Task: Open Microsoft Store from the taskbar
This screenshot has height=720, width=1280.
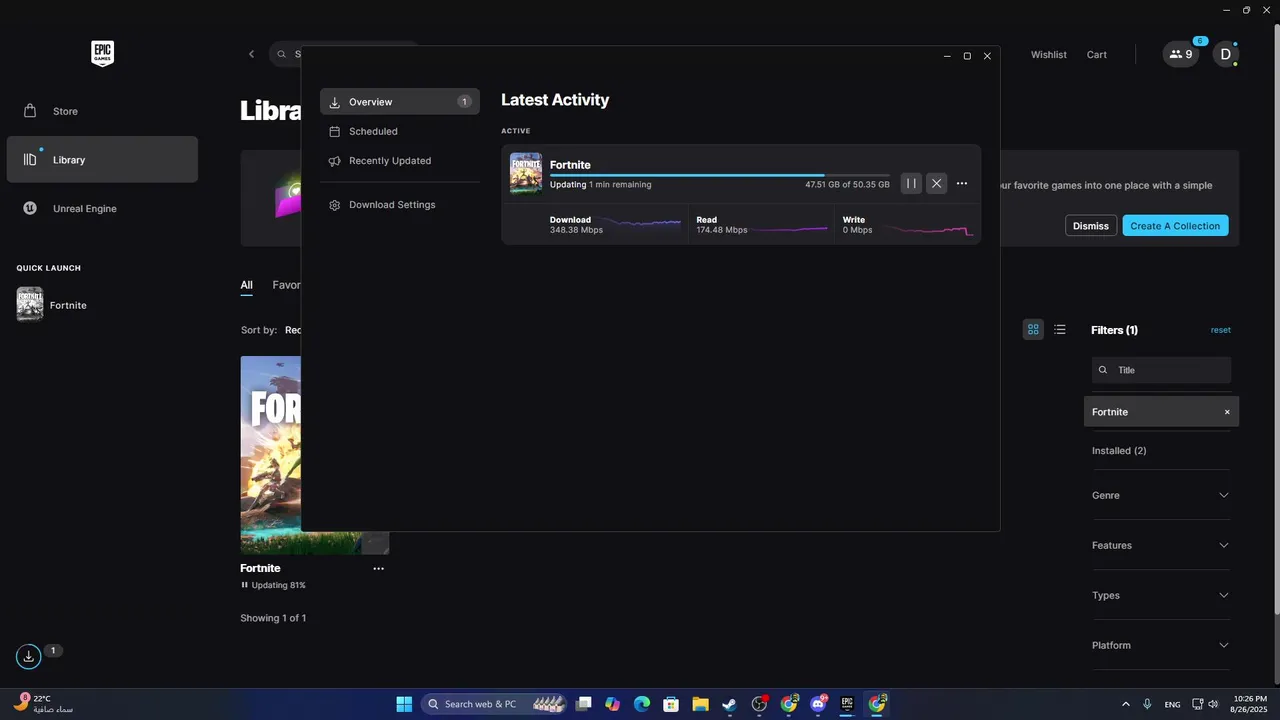Action: (x=671, y=704)
